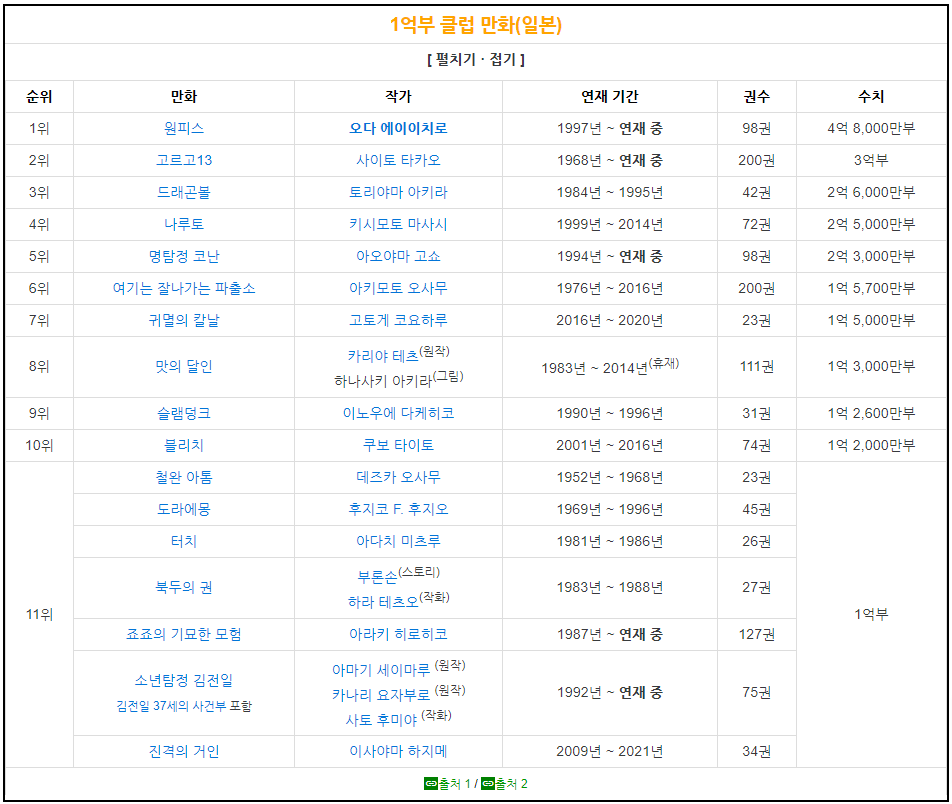Go to the 슬램덩크 page
This screenshot has height=804, width=952.
(184, 414)
